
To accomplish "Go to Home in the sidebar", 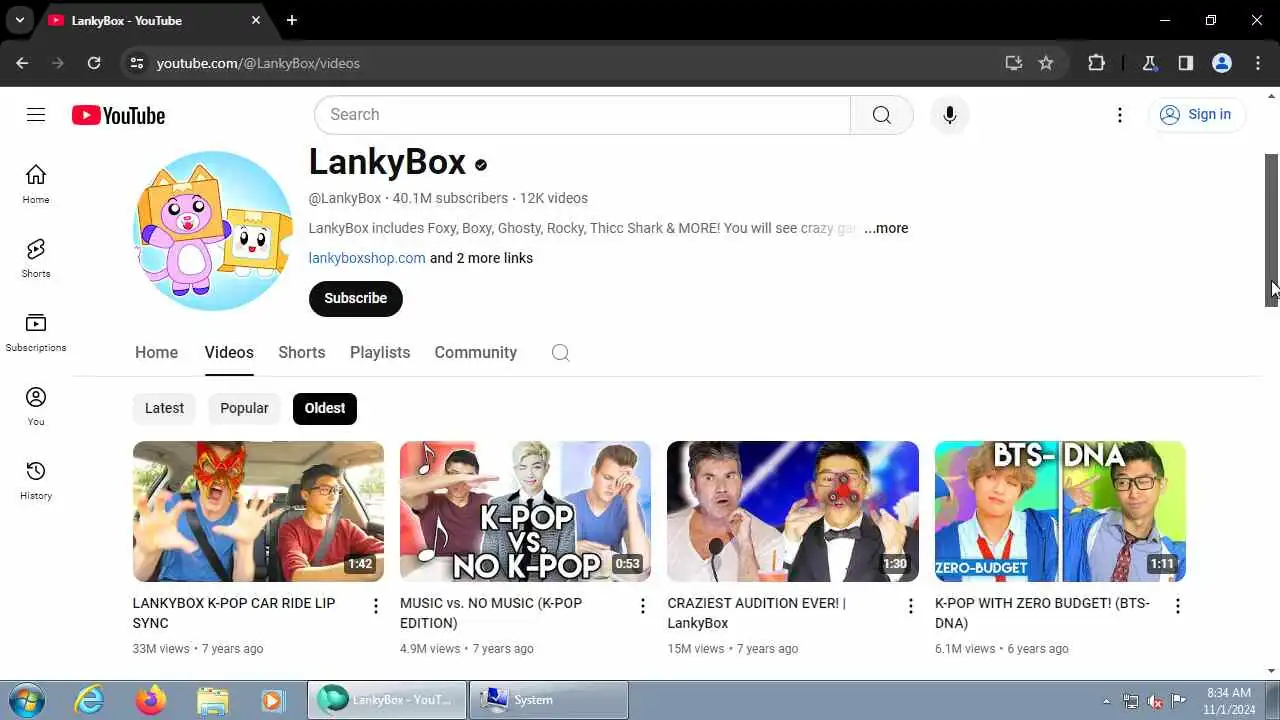I will click(x=36, y=184).
